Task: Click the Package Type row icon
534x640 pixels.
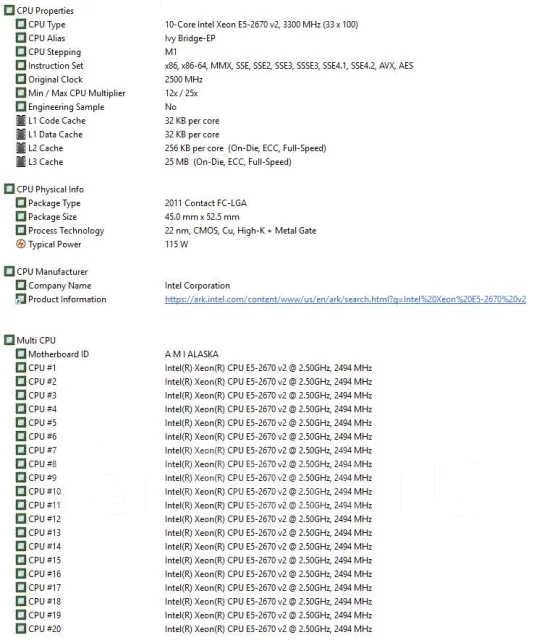Action: tap(21, 203)
